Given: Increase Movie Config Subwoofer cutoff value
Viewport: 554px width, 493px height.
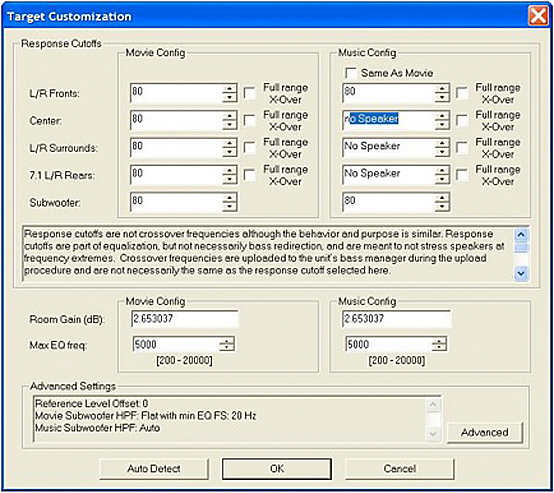Looking at the screenshot, I should pyautogui.click(x=230, y=197).
